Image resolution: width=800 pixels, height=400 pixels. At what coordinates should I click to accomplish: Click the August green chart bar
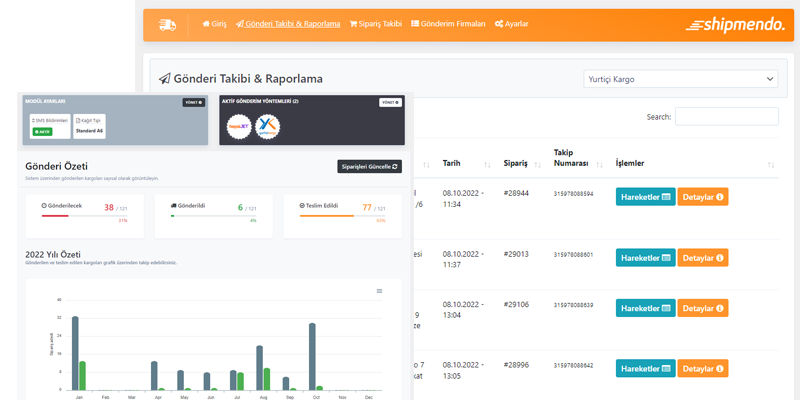coord(267,379)
